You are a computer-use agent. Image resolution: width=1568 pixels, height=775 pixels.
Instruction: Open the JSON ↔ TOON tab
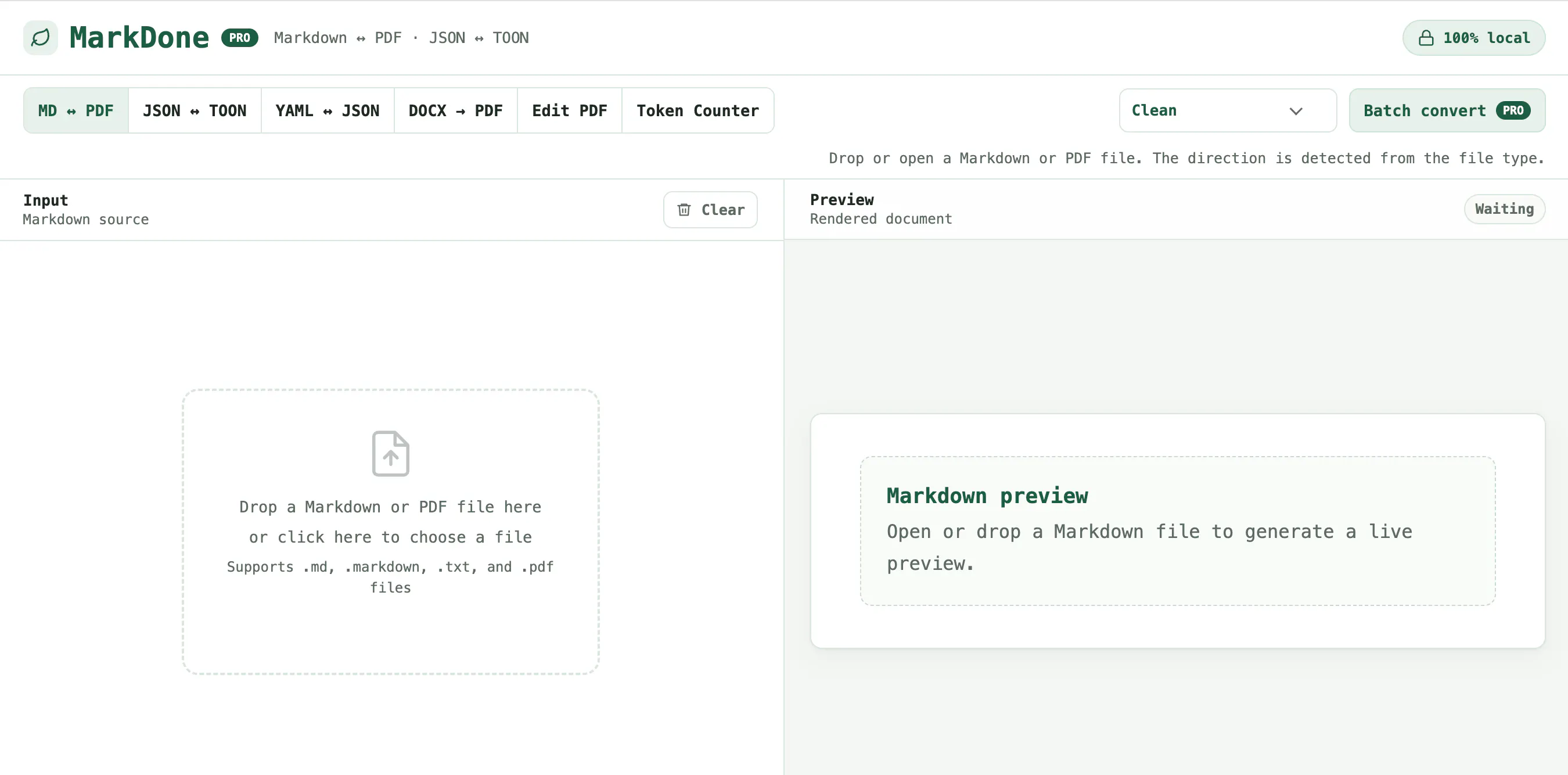(195, 111)
